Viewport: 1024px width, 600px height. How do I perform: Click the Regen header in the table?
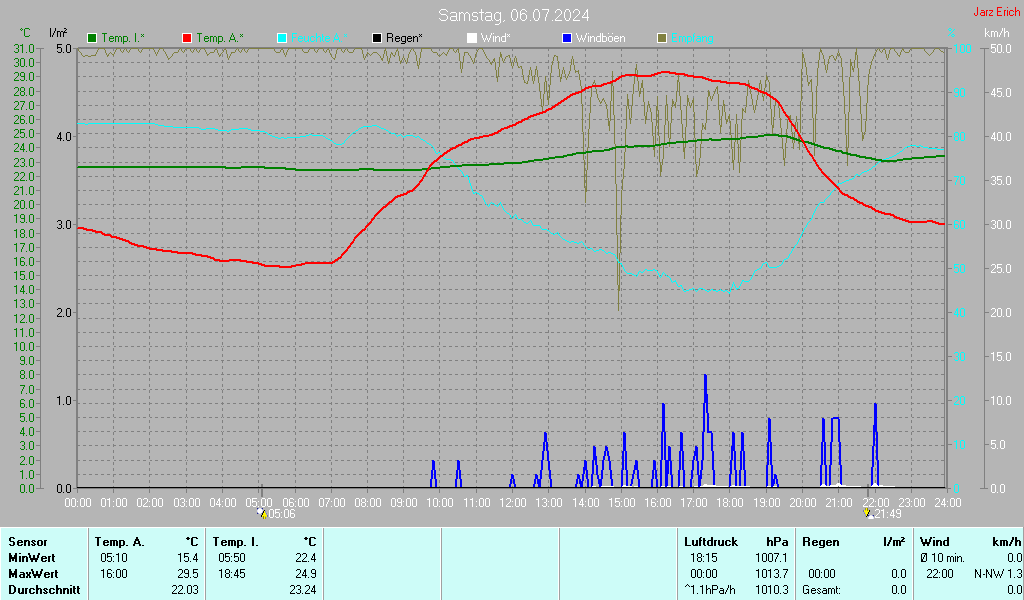pos(821,541)
